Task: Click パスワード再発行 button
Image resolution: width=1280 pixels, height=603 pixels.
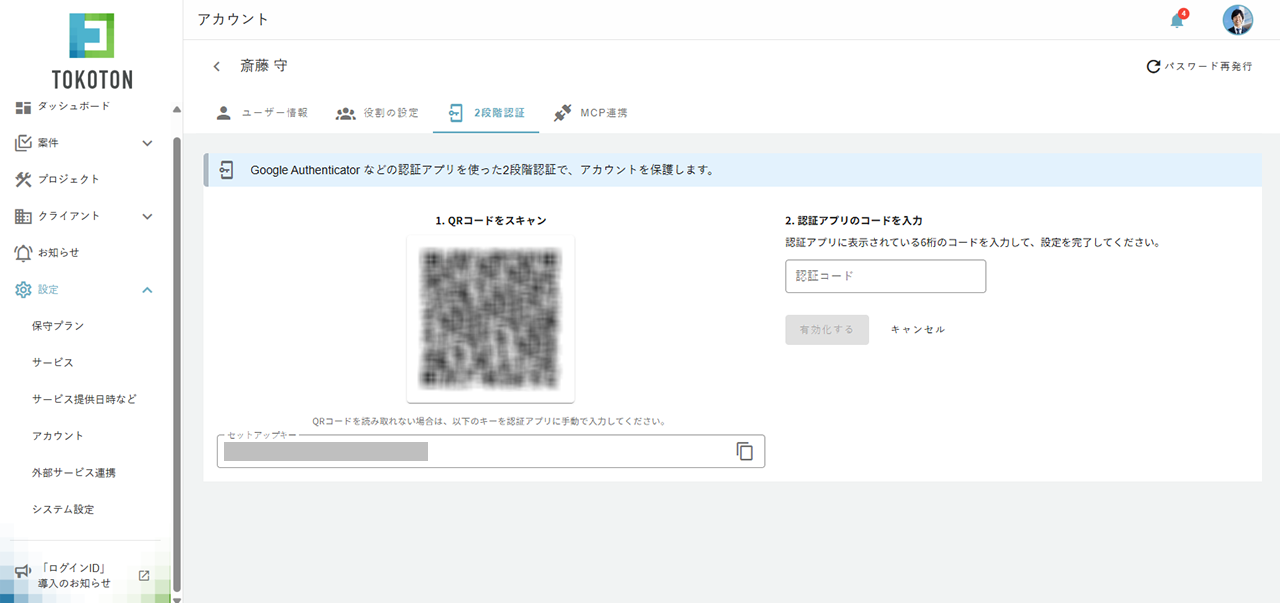Action: pyautogui.click(x=1199, y=67)
